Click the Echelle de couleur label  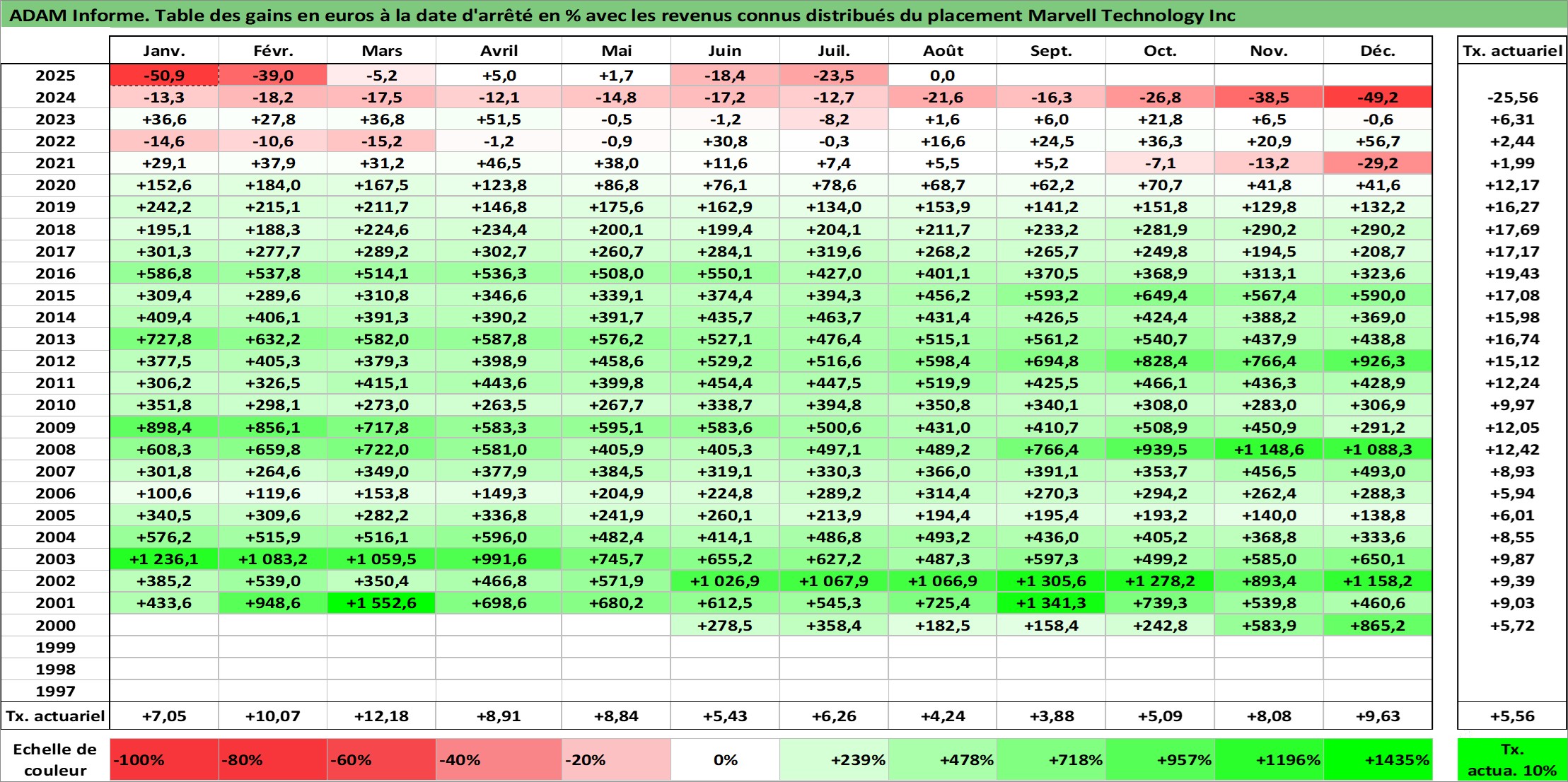(x=55, y=760)
